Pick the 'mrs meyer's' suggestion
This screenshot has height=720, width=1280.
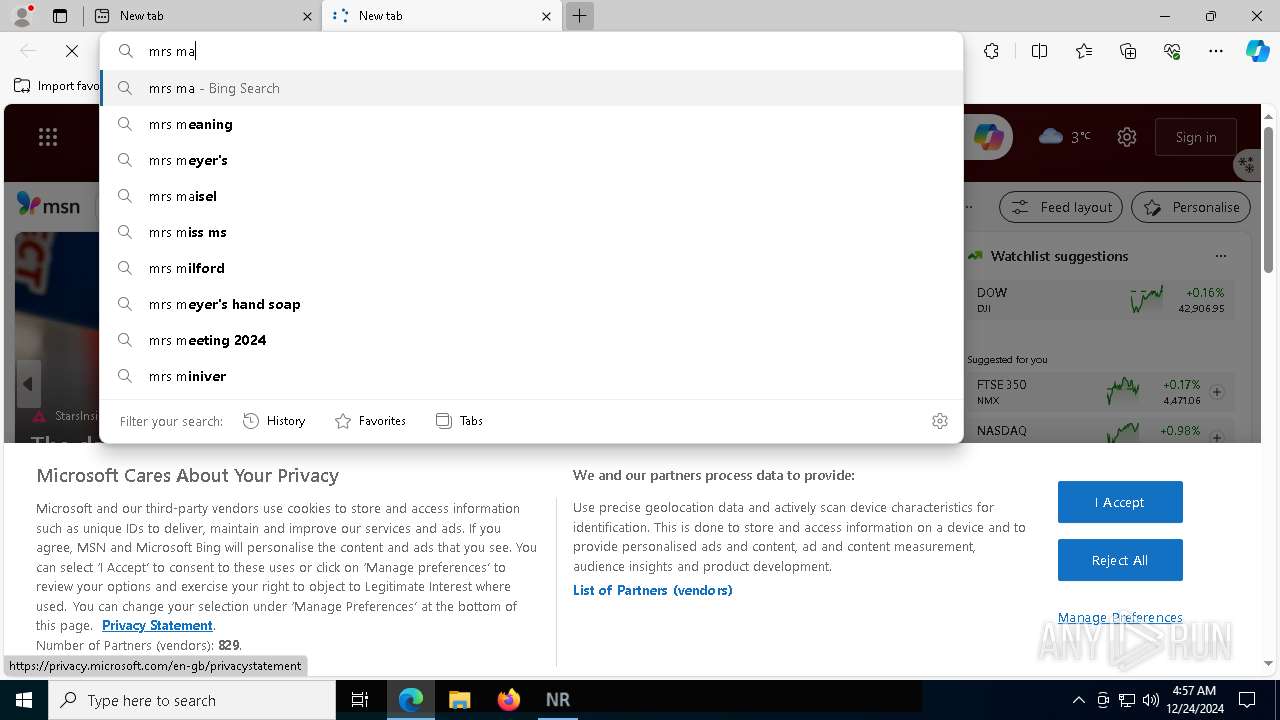[x=531, y=160]
